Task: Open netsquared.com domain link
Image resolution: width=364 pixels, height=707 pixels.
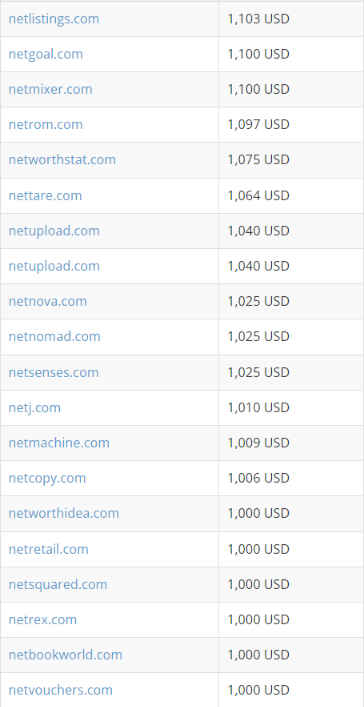Action: click(x=58, y=584)
